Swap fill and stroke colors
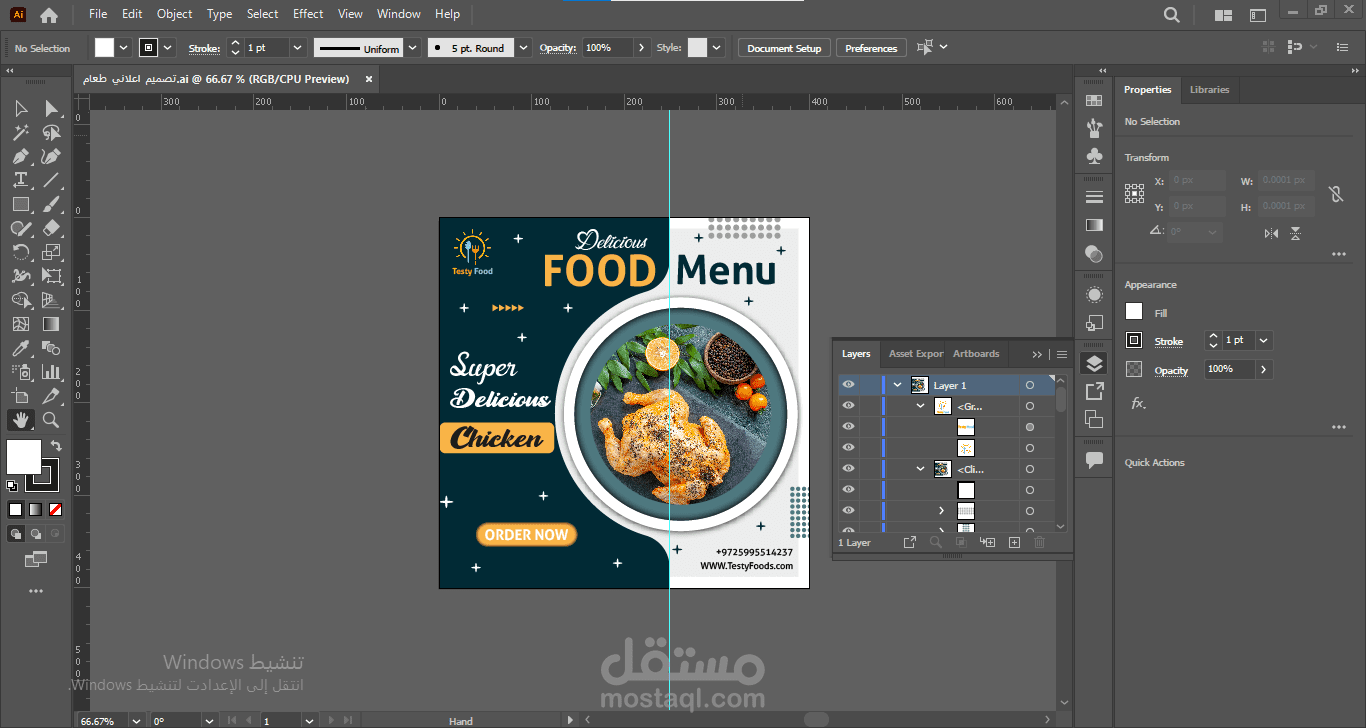Screen dimensions: 1366x728 pos(56,446)
